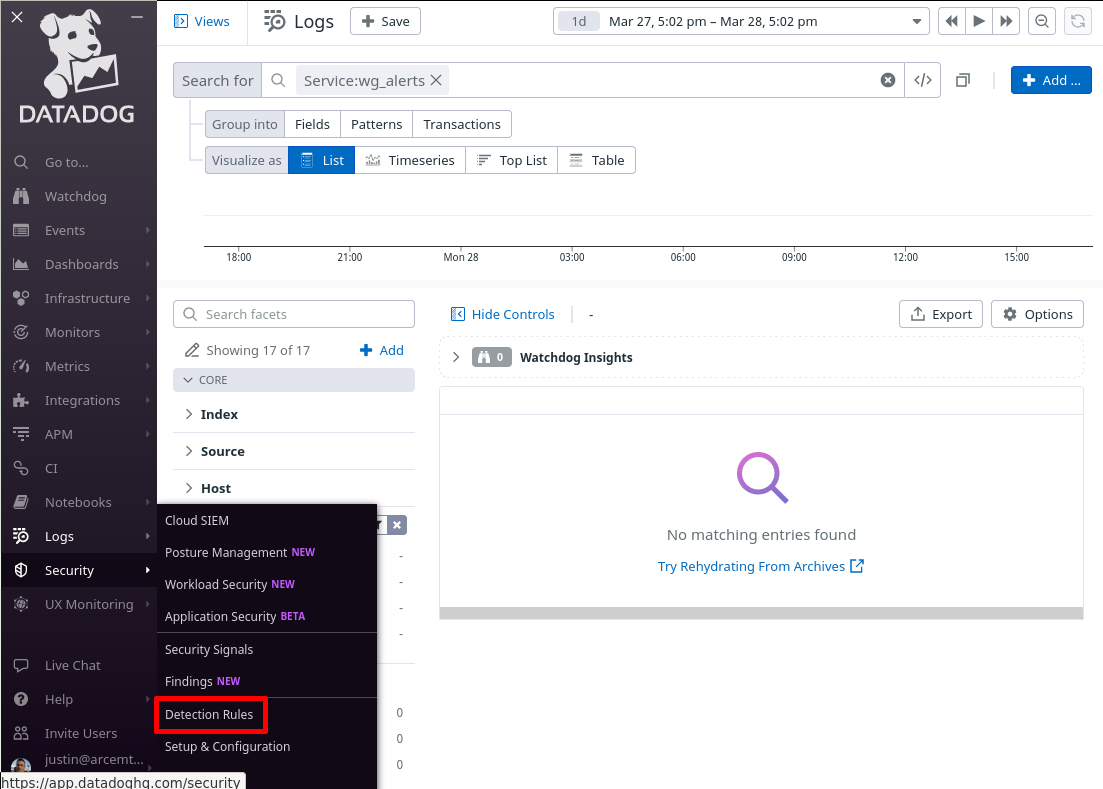
Task: Click the copy query icon
Action: pos(963,80)
